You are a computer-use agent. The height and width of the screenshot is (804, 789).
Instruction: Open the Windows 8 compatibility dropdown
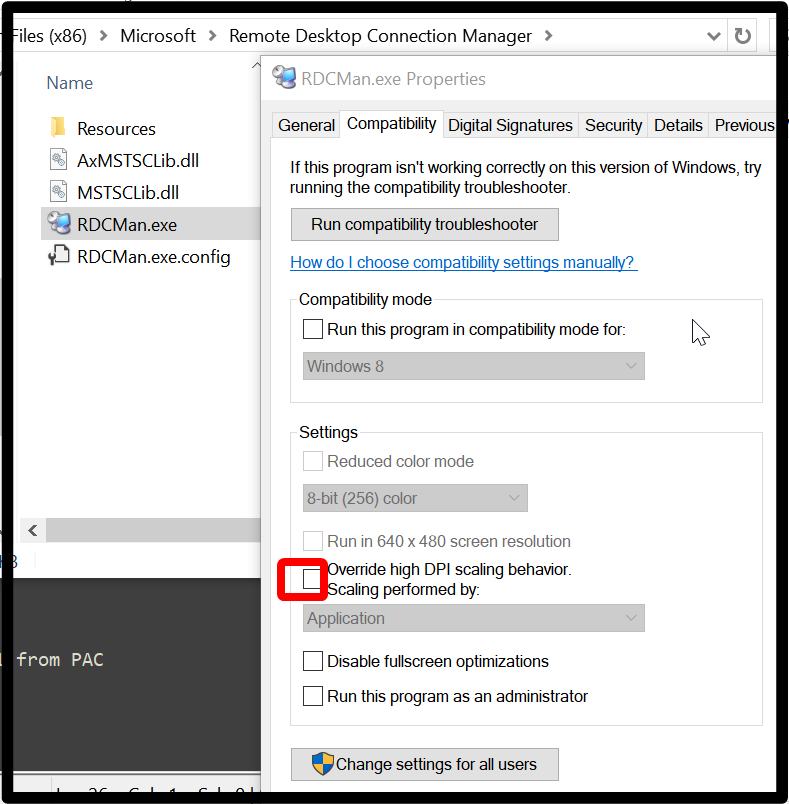(473, 366)
